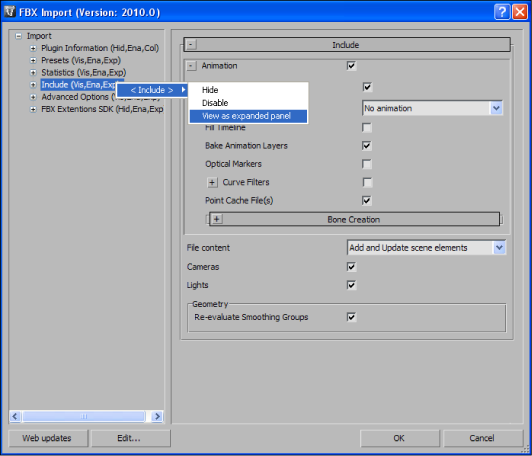This screenshot has height=456, width=532.
Task: Click the File content label
Action: click(208, 248)
